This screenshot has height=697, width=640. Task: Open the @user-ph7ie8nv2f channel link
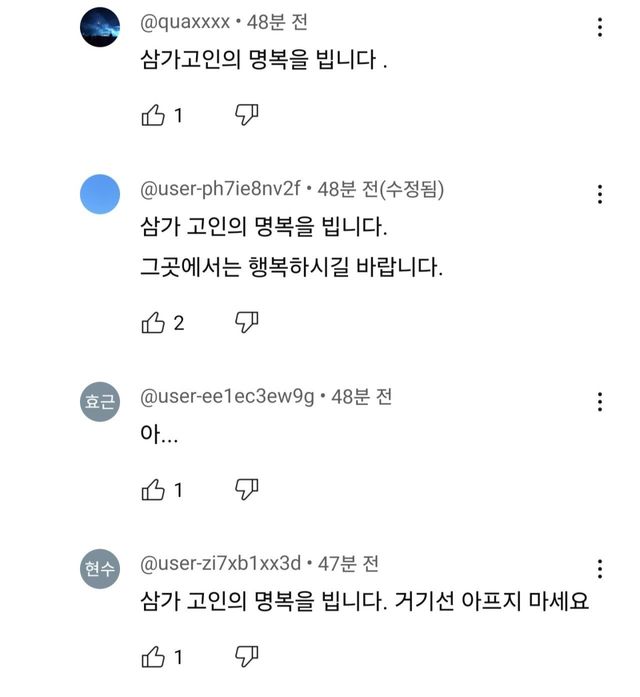[221, 188]
